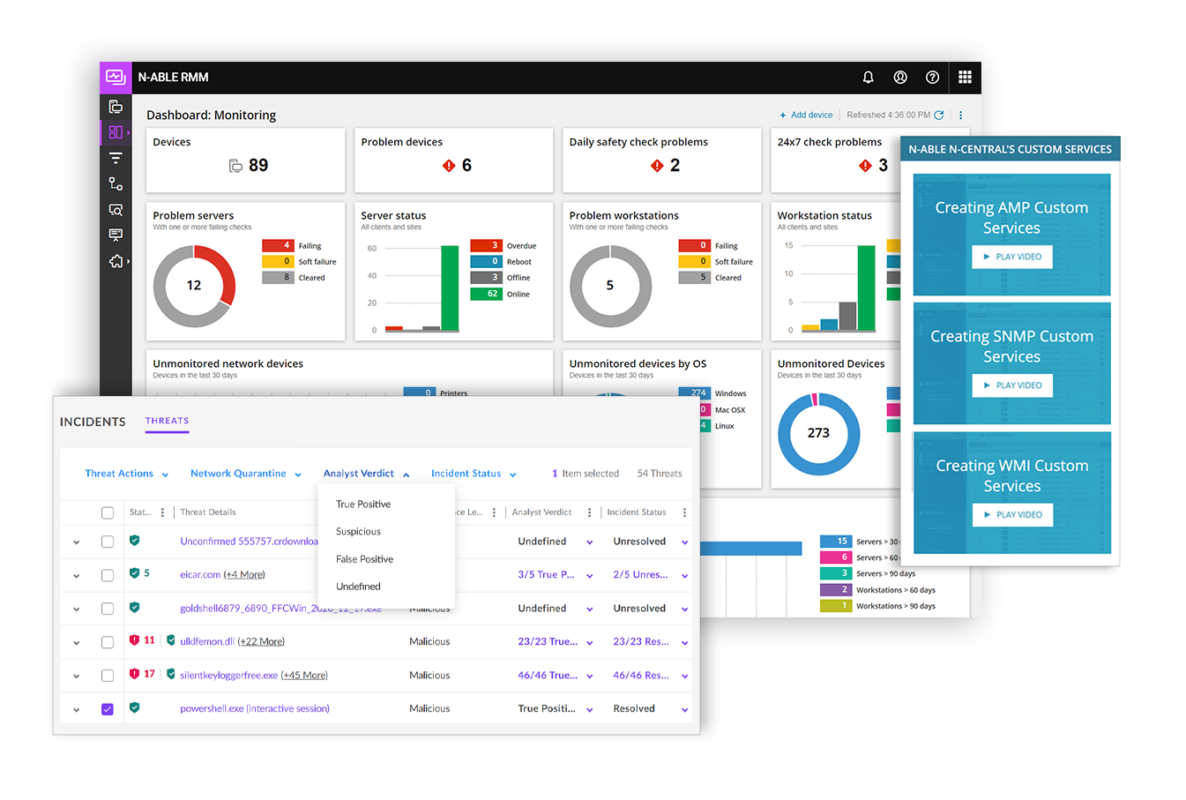Viewport: 1186px width, 800px height.
Task: Uncheck the powershell.exe threat checkbox
Action: point(107,709)
